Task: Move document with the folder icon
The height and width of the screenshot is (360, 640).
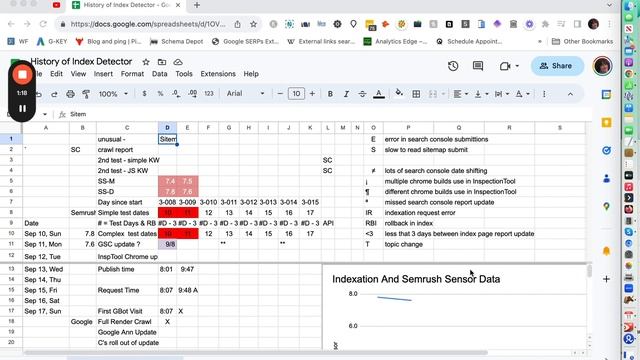Action: (x=162, y=62)
